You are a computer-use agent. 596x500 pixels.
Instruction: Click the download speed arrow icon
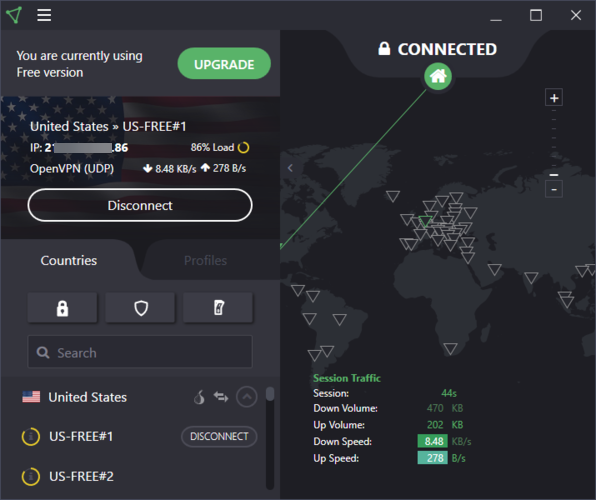(x=147, y=168)
